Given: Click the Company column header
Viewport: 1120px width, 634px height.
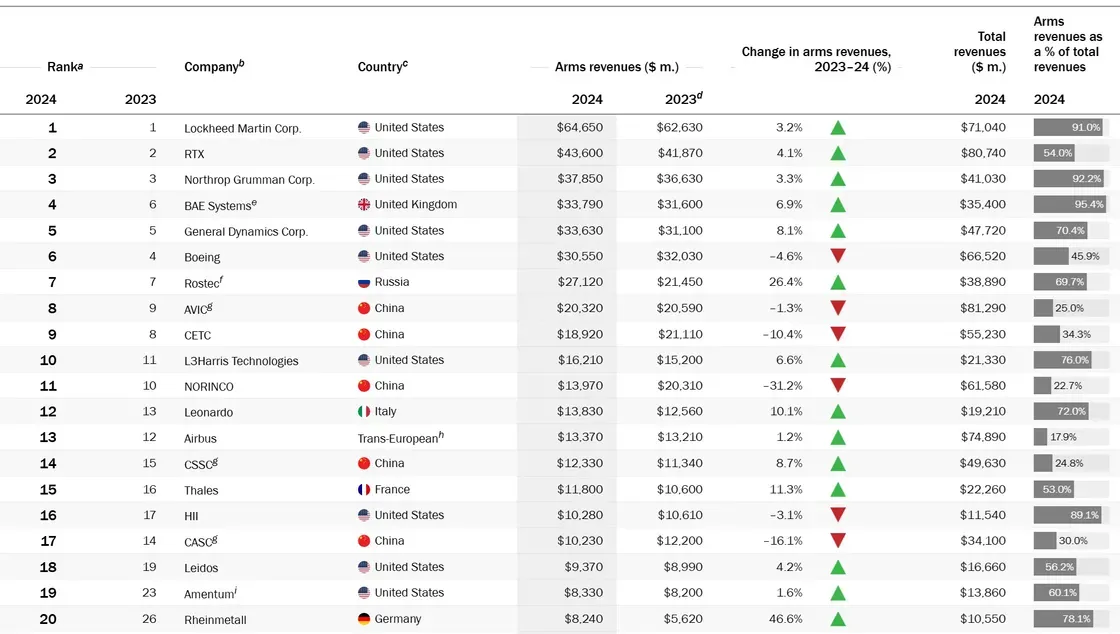Looking at the screenshot, I should pyautogui.click(x=214, y=66).
